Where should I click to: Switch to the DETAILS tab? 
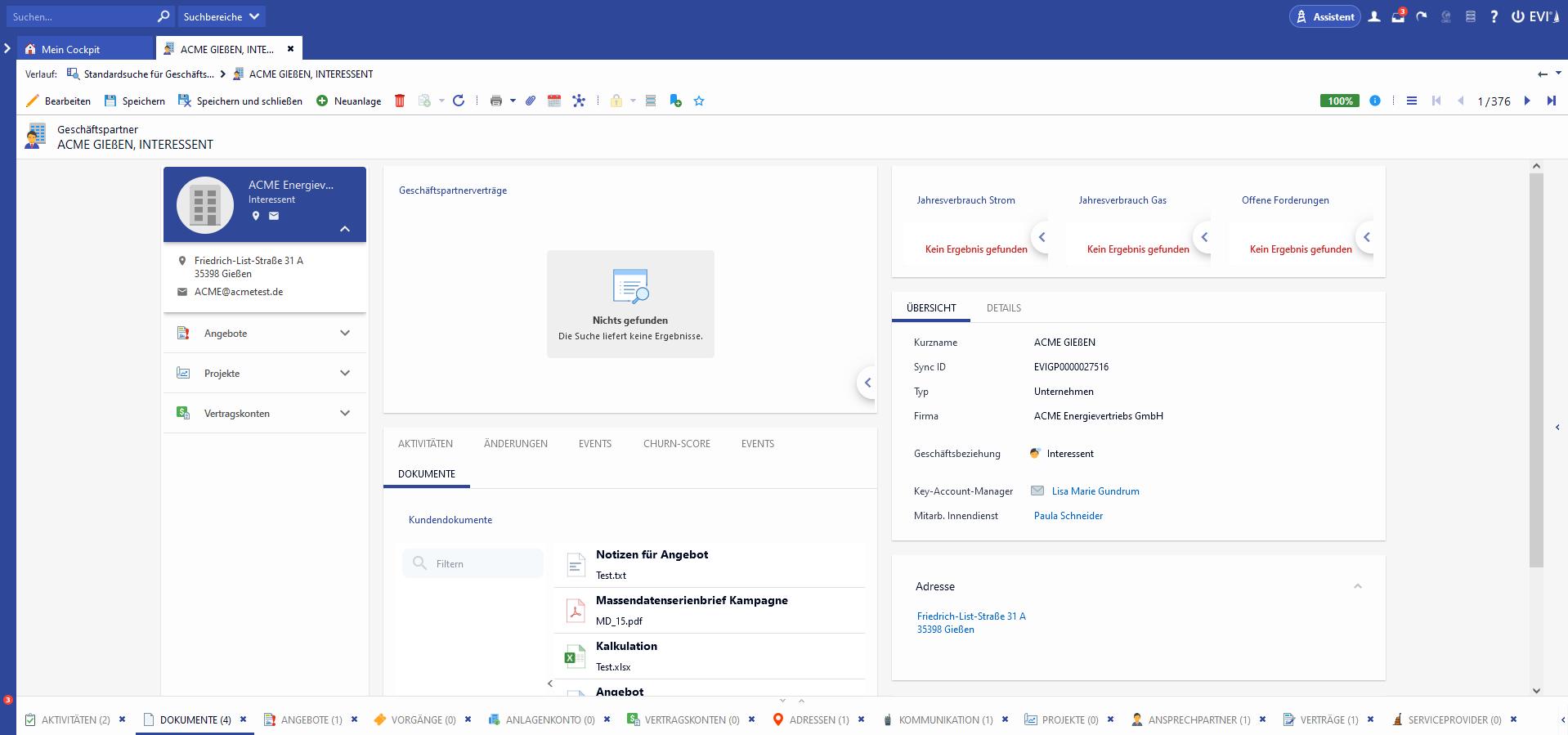point(1003,308)
